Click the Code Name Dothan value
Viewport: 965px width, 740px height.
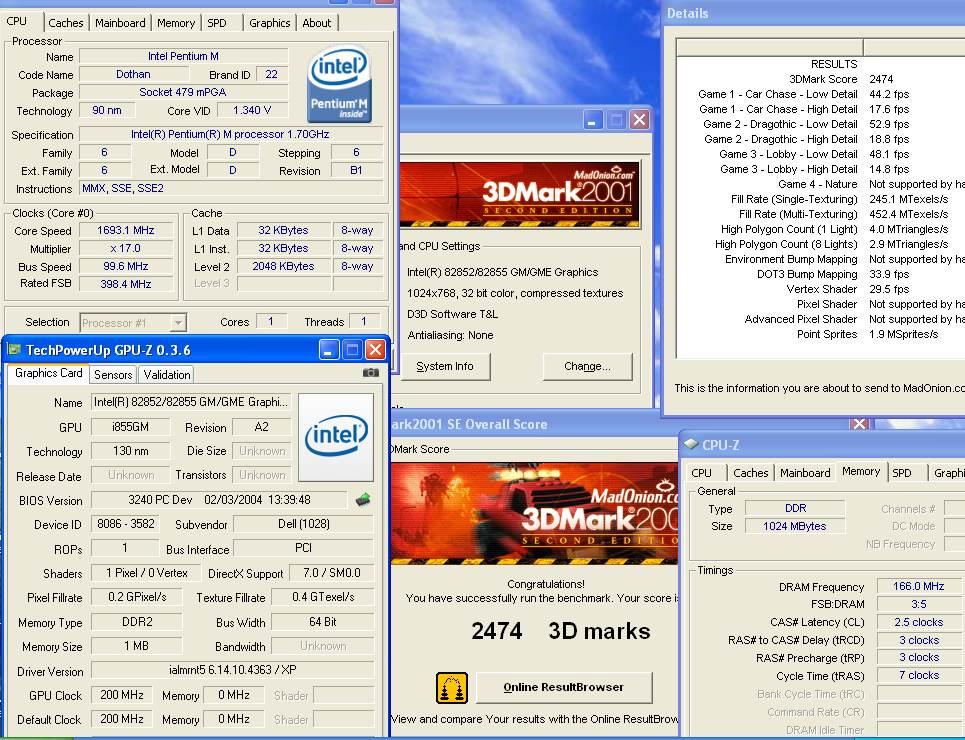click(134, 74)
